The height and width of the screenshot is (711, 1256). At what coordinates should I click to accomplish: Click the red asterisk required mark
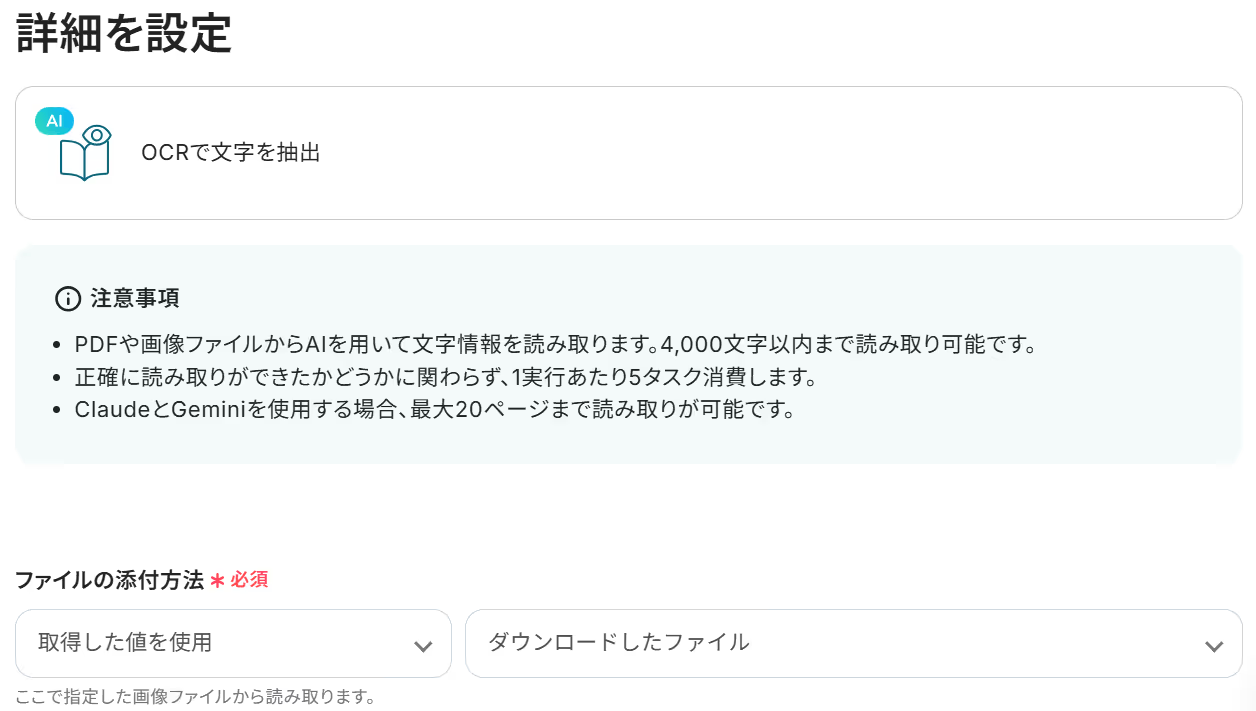[x=217, y=580]
